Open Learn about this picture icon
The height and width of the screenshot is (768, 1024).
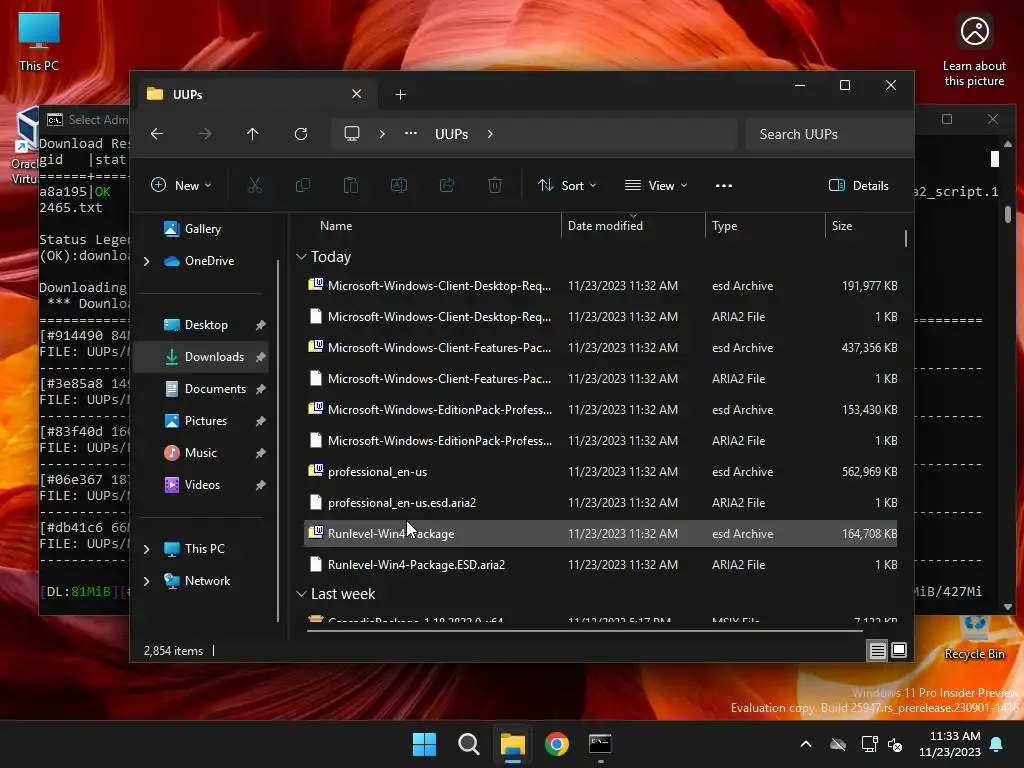(x=974, y=52)
